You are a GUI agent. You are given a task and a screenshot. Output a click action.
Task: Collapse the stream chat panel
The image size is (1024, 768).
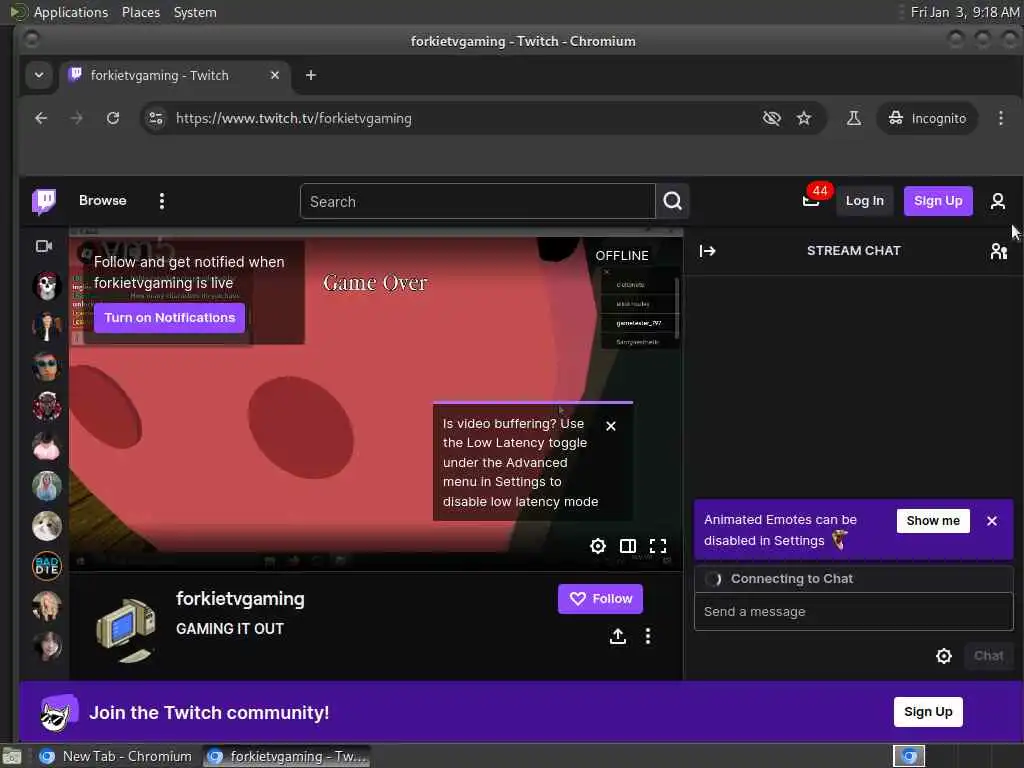[x=707, y=251]
